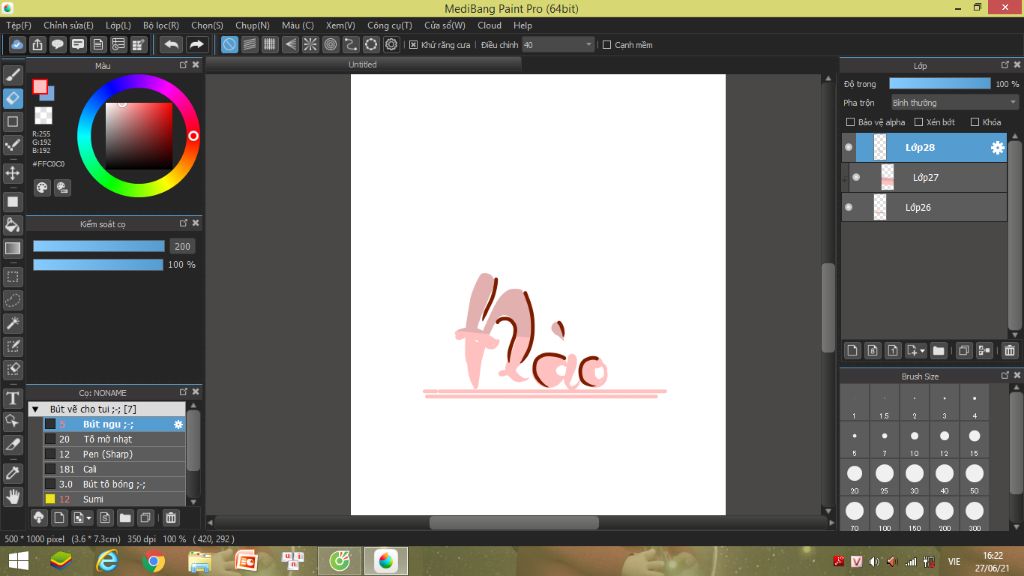Merge the layer down using merge icon
This screenshot has width=1024, height=576.
[984, 351]
